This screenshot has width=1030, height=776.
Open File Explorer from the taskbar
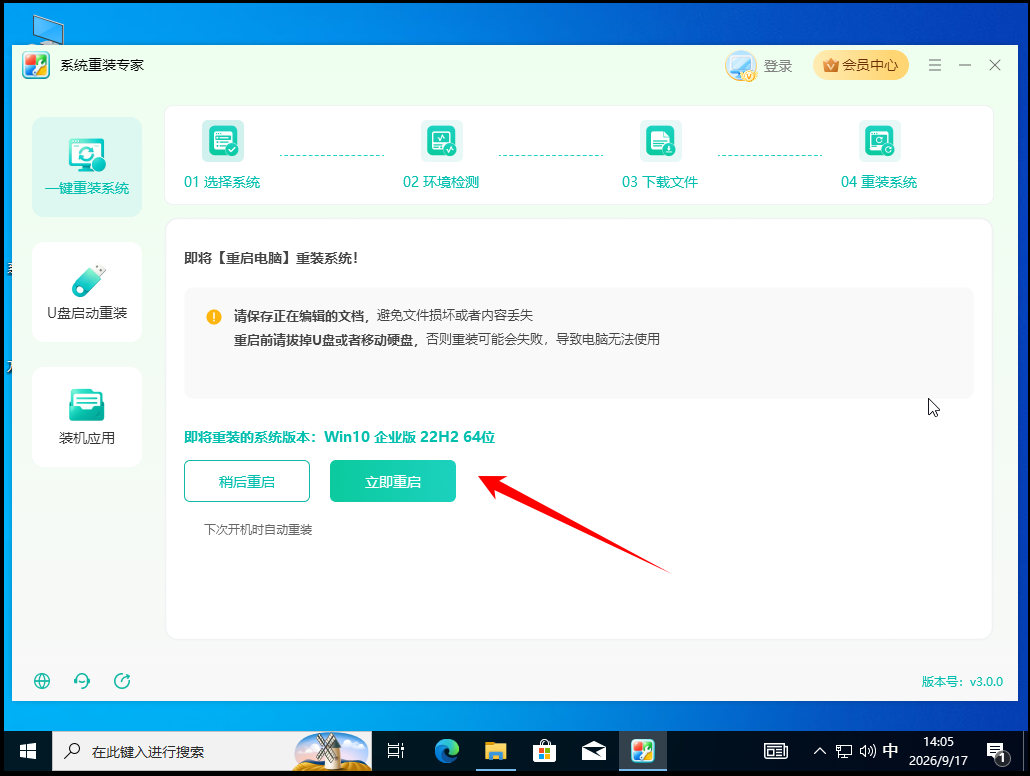tap(496, 751)
